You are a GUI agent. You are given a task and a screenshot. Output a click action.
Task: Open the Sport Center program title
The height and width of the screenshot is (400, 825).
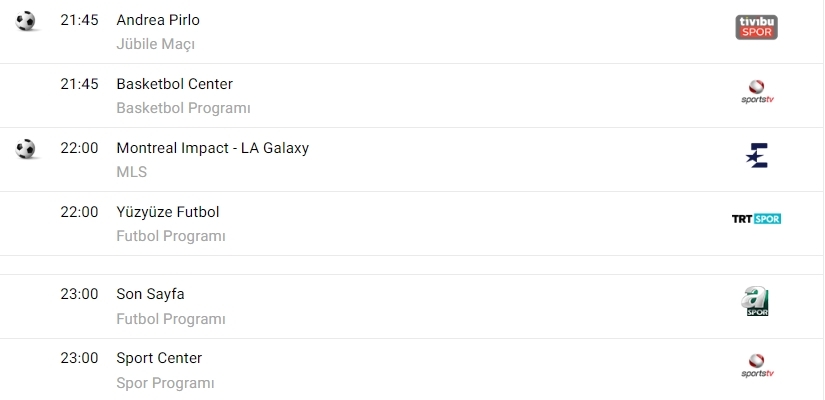pyautogui.click(x=159, y=358)
